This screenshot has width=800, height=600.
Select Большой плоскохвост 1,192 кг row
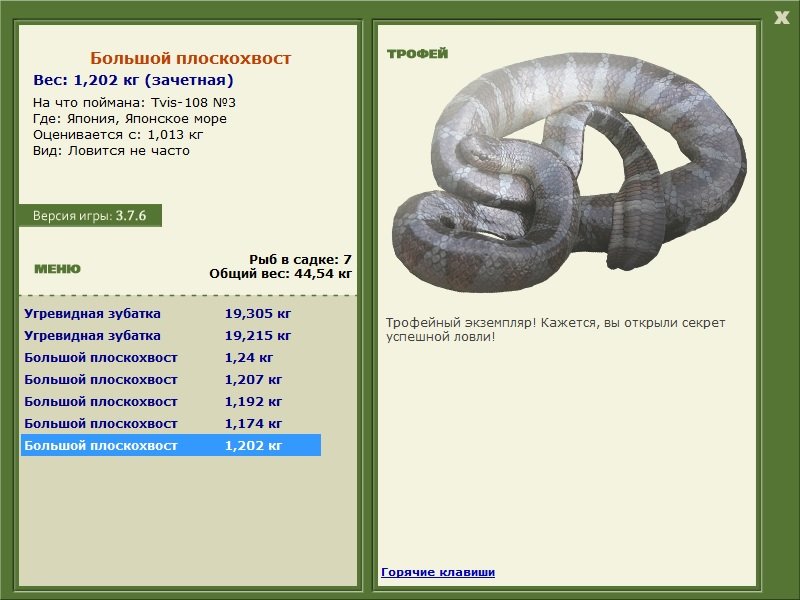(171, 401)
